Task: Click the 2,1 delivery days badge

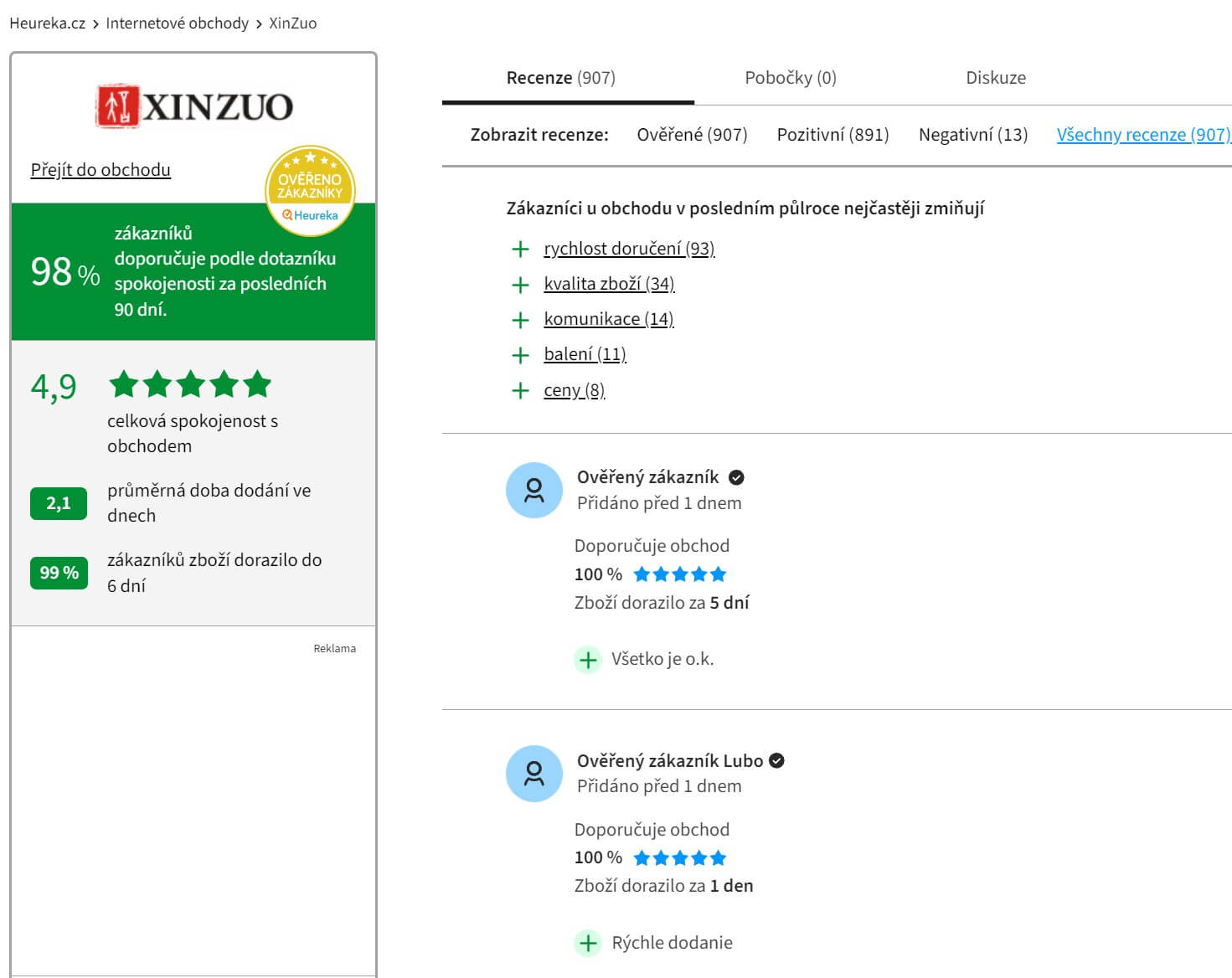Action: (x=59, y=503)
